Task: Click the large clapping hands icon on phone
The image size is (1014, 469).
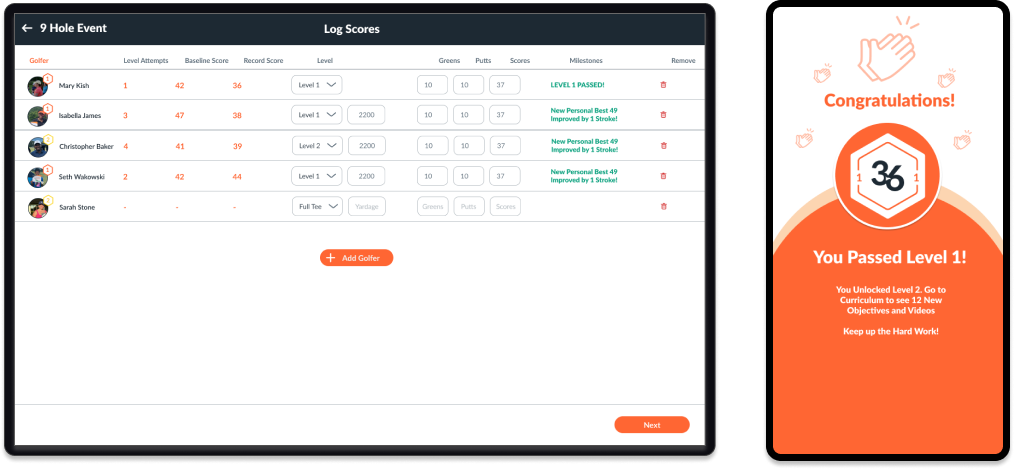Action: [887, 51]
